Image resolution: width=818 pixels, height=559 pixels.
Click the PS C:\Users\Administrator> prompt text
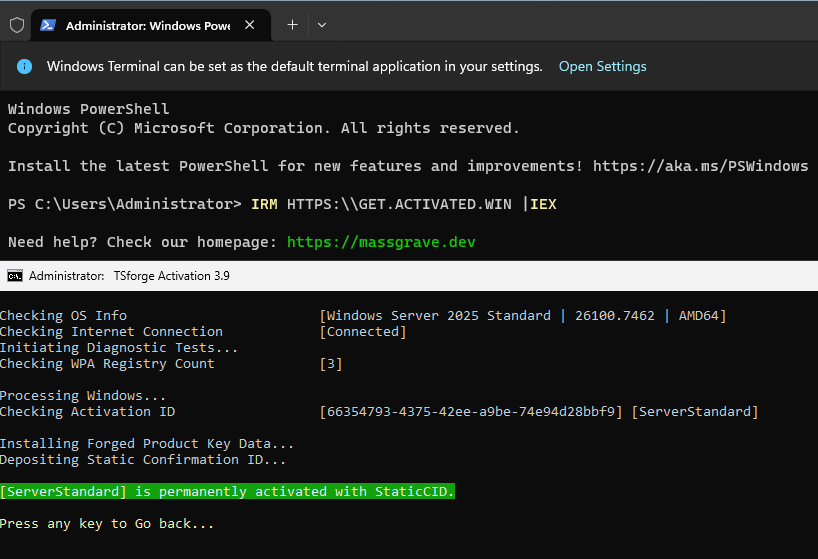click(125, 204)
